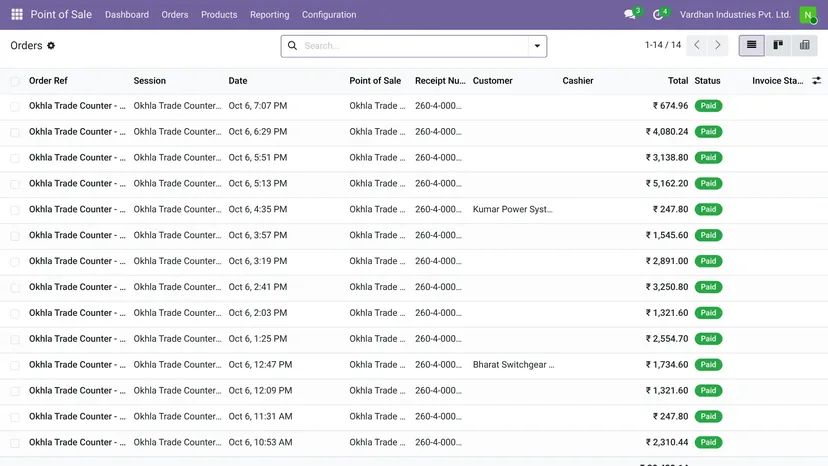Click the Oct 6, 12:09 PM date cell
Viewport: 828px width, 466px height.
[x=260, y=390]
